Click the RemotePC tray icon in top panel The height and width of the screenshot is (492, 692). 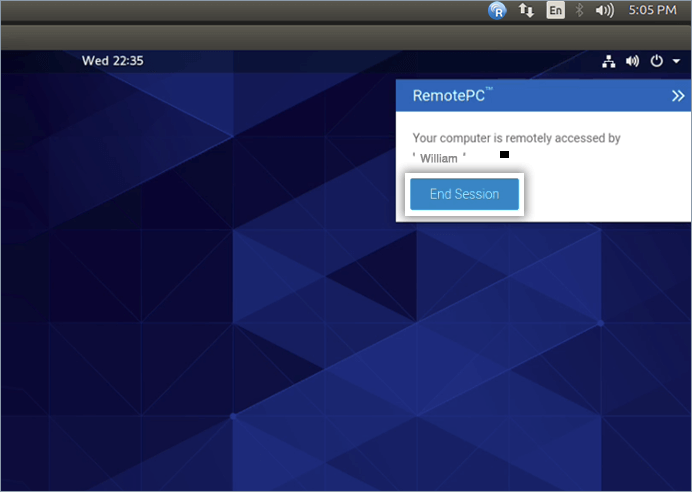(498, 11)
